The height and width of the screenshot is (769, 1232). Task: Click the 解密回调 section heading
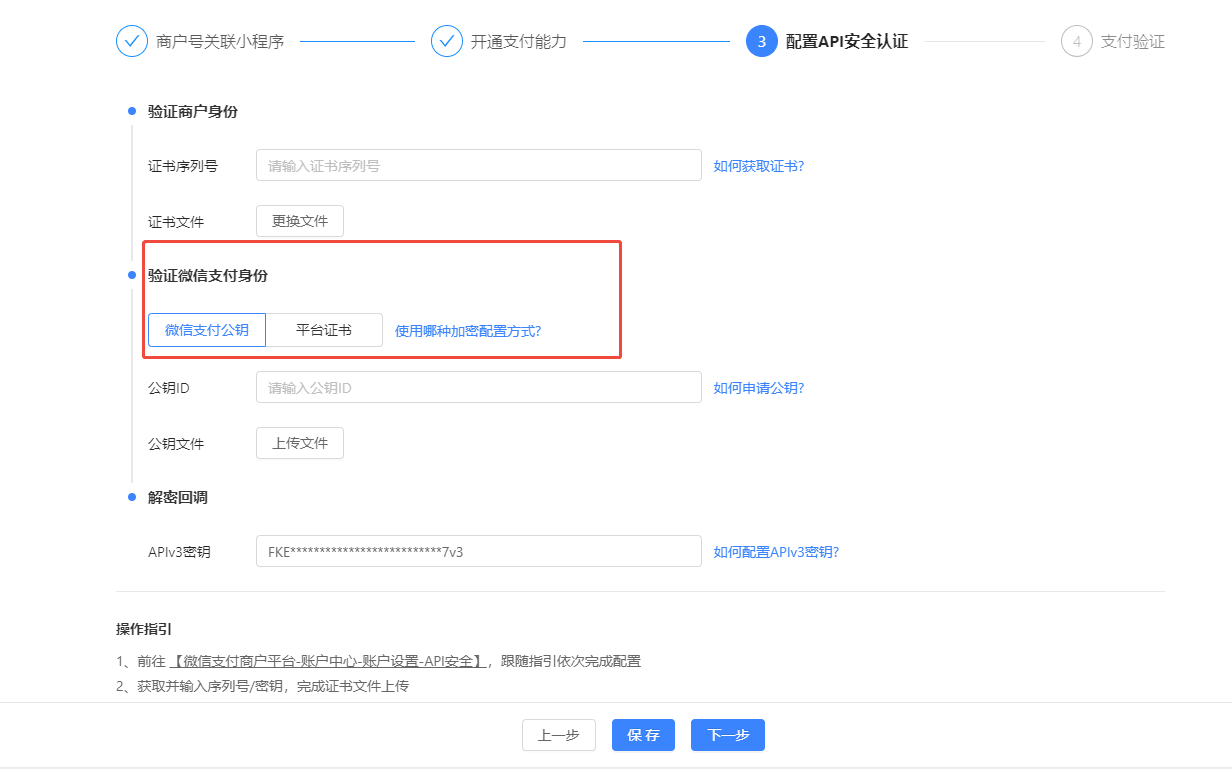[178, 497]
